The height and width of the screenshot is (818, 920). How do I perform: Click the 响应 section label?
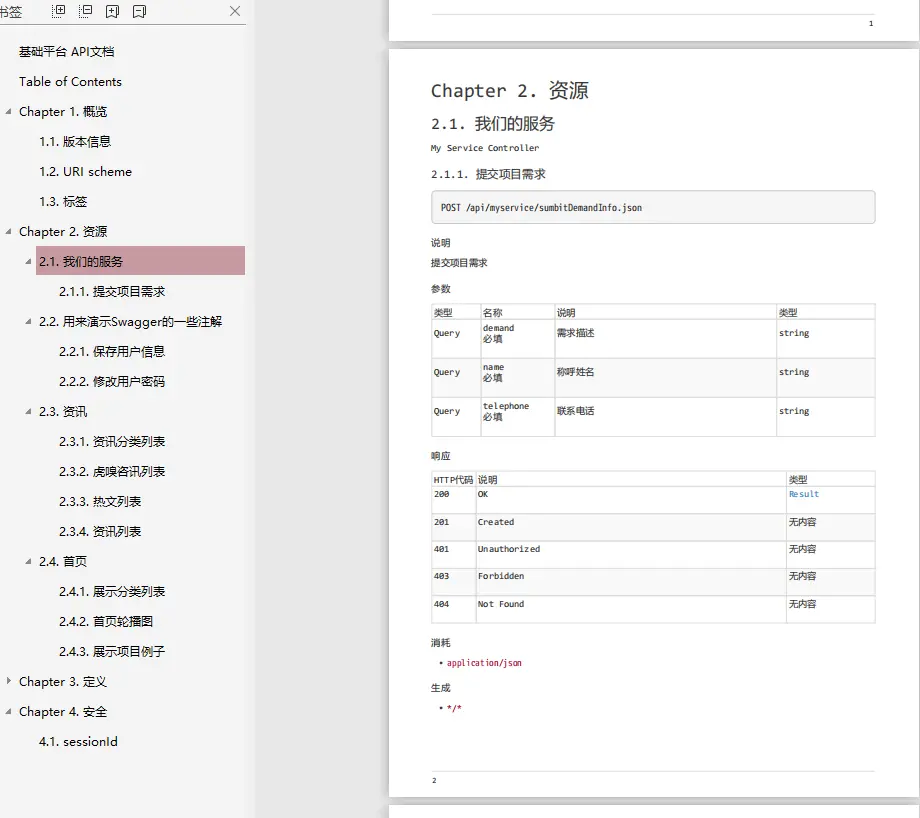point(441,455)
